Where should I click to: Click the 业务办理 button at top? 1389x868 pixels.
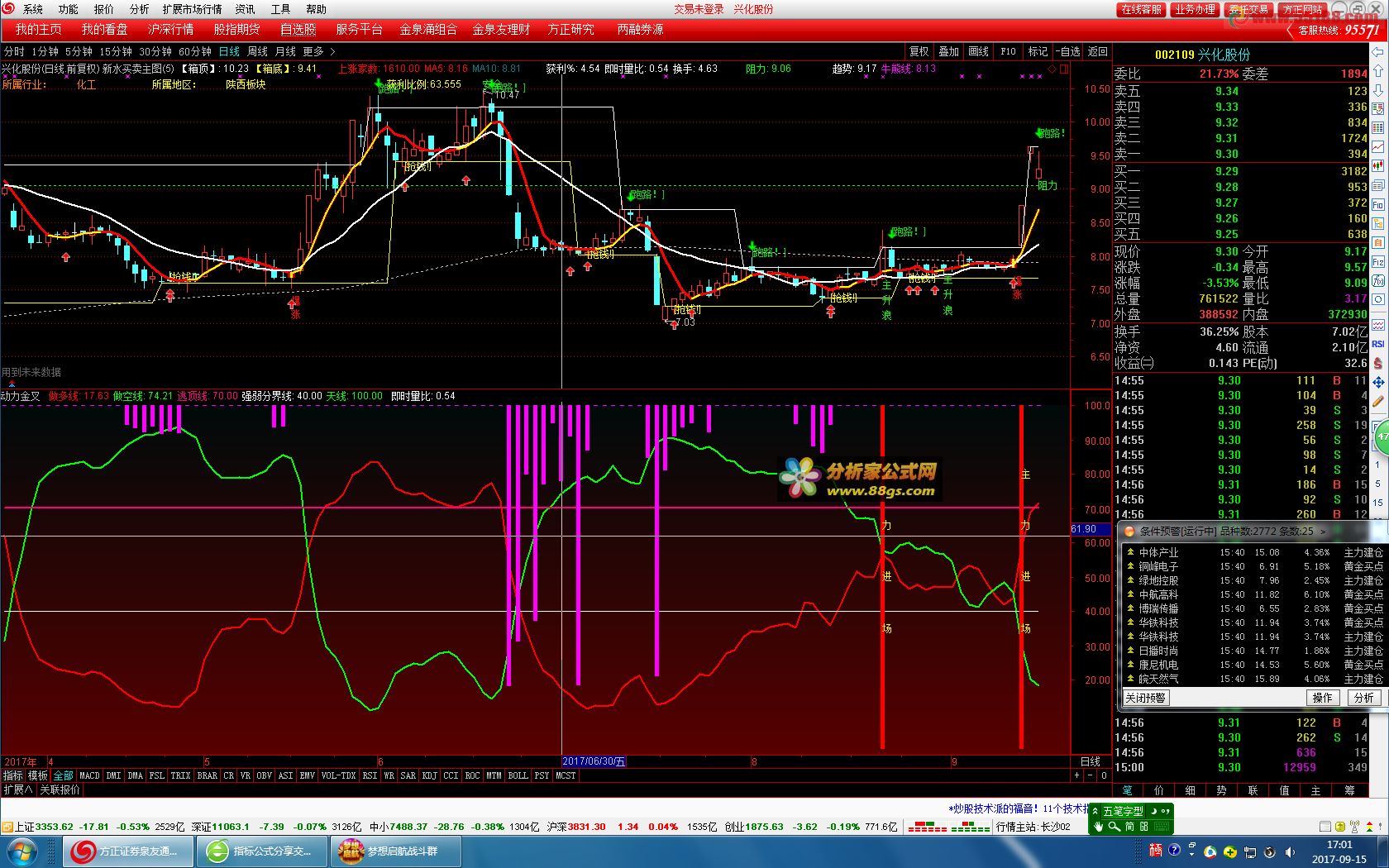[x=1195, y=9]
